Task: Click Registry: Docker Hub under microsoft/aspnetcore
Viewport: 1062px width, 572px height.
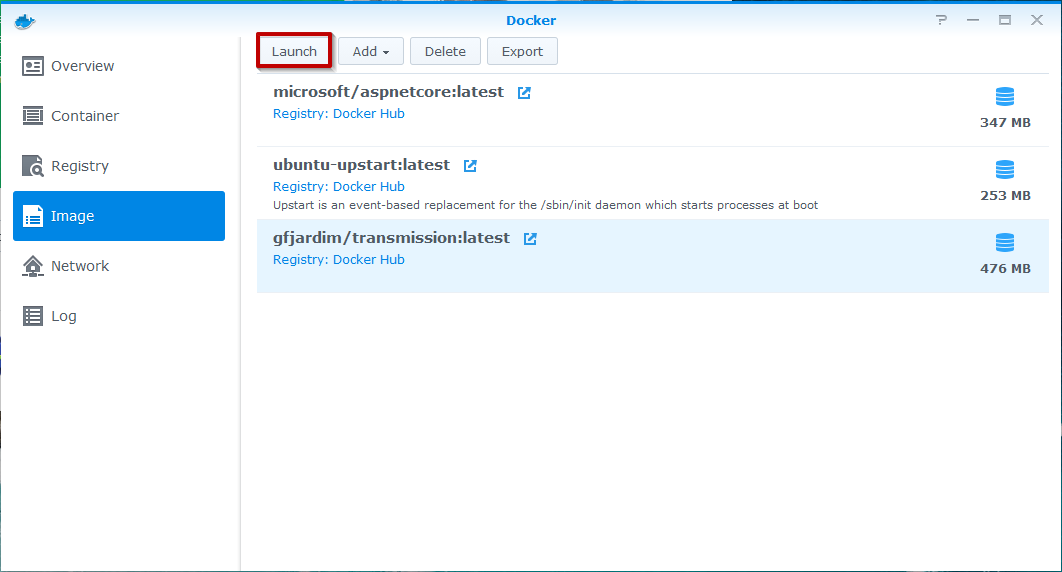Action: [x=339, y=114]
